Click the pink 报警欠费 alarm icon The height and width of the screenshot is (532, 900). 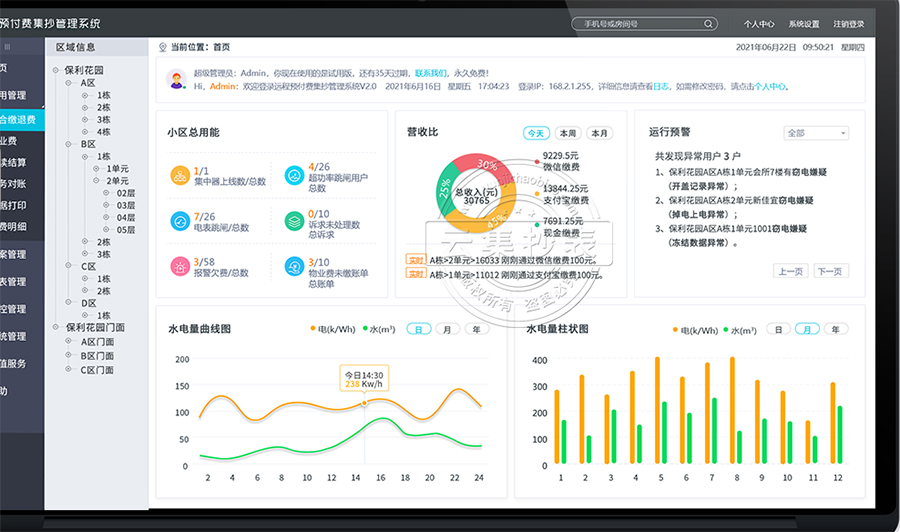[179, 266]
